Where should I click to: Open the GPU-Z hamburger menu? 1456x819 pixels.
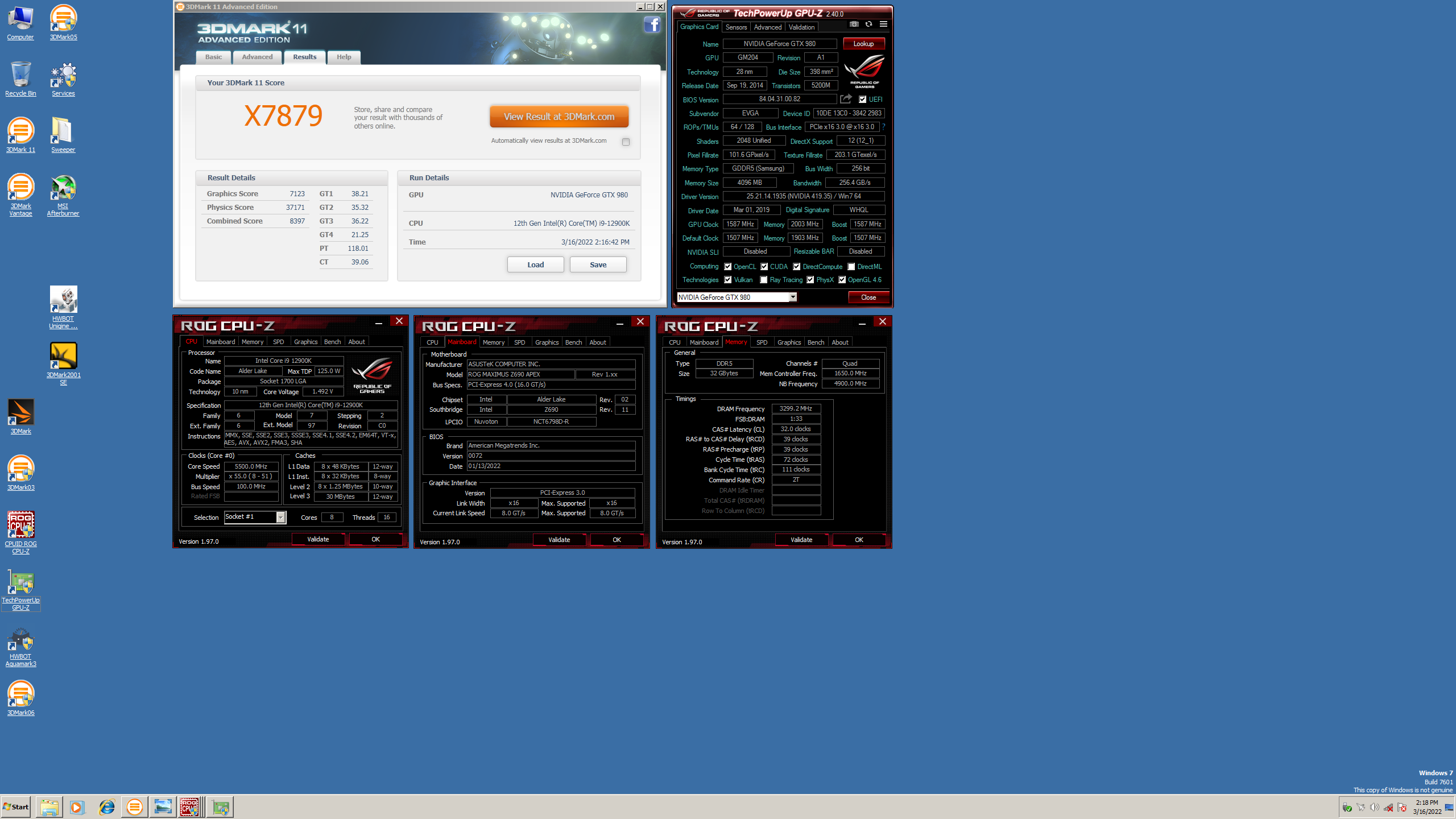coord(883,24)
